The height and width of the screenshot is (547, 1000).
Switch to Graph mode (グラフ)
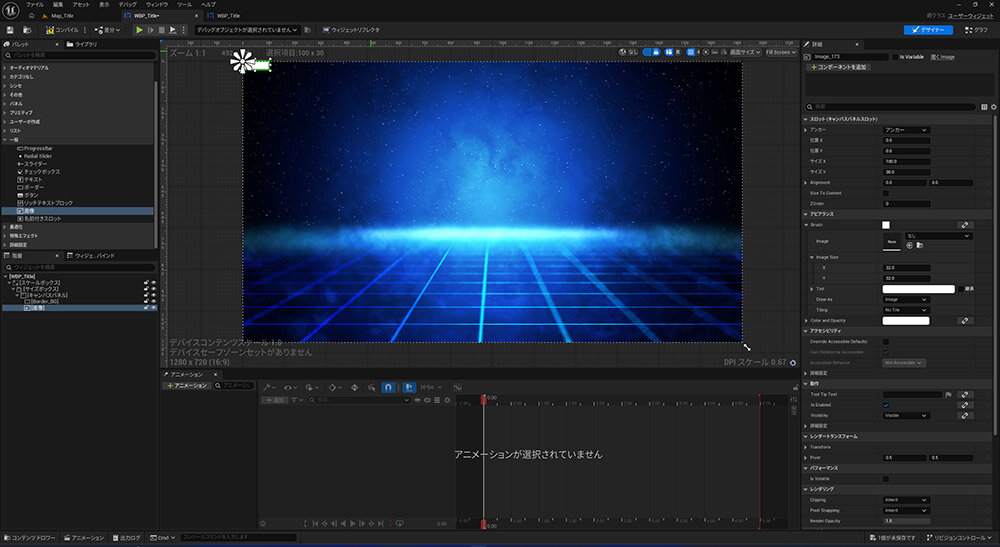(978, 30)
